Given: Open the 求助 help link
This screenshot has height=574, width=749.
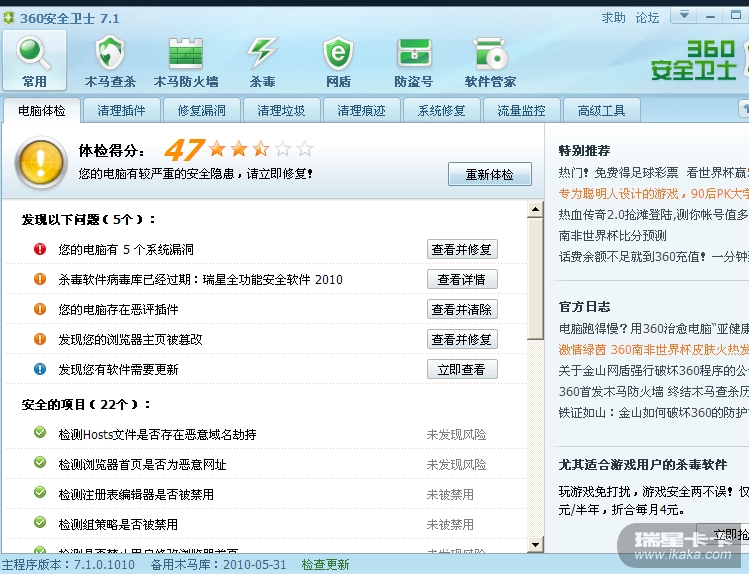Looking at the screenshot, I should tap(613, 18).
